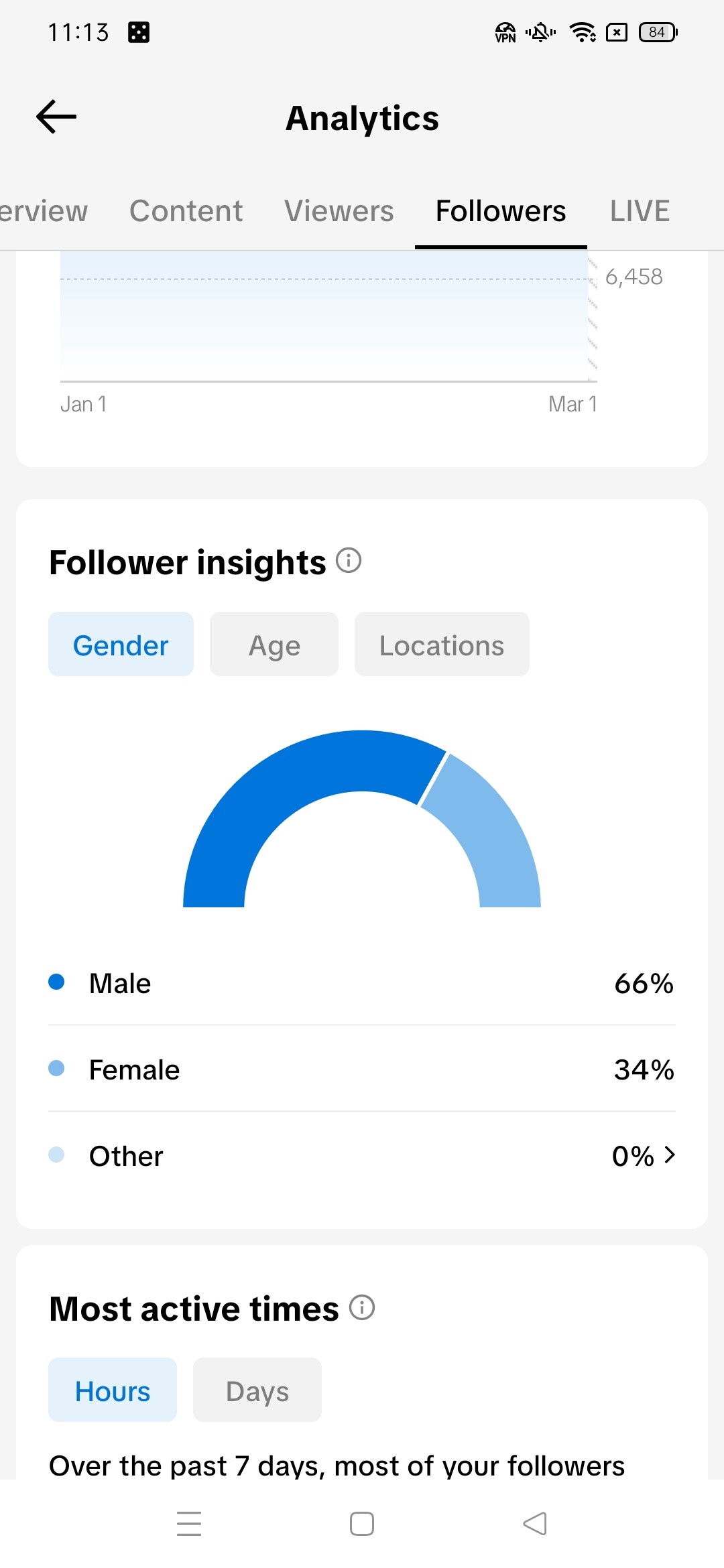Tap Most active times info icon
The height and width of the screenshot is (1568, 724).
tap(362, 1307)
